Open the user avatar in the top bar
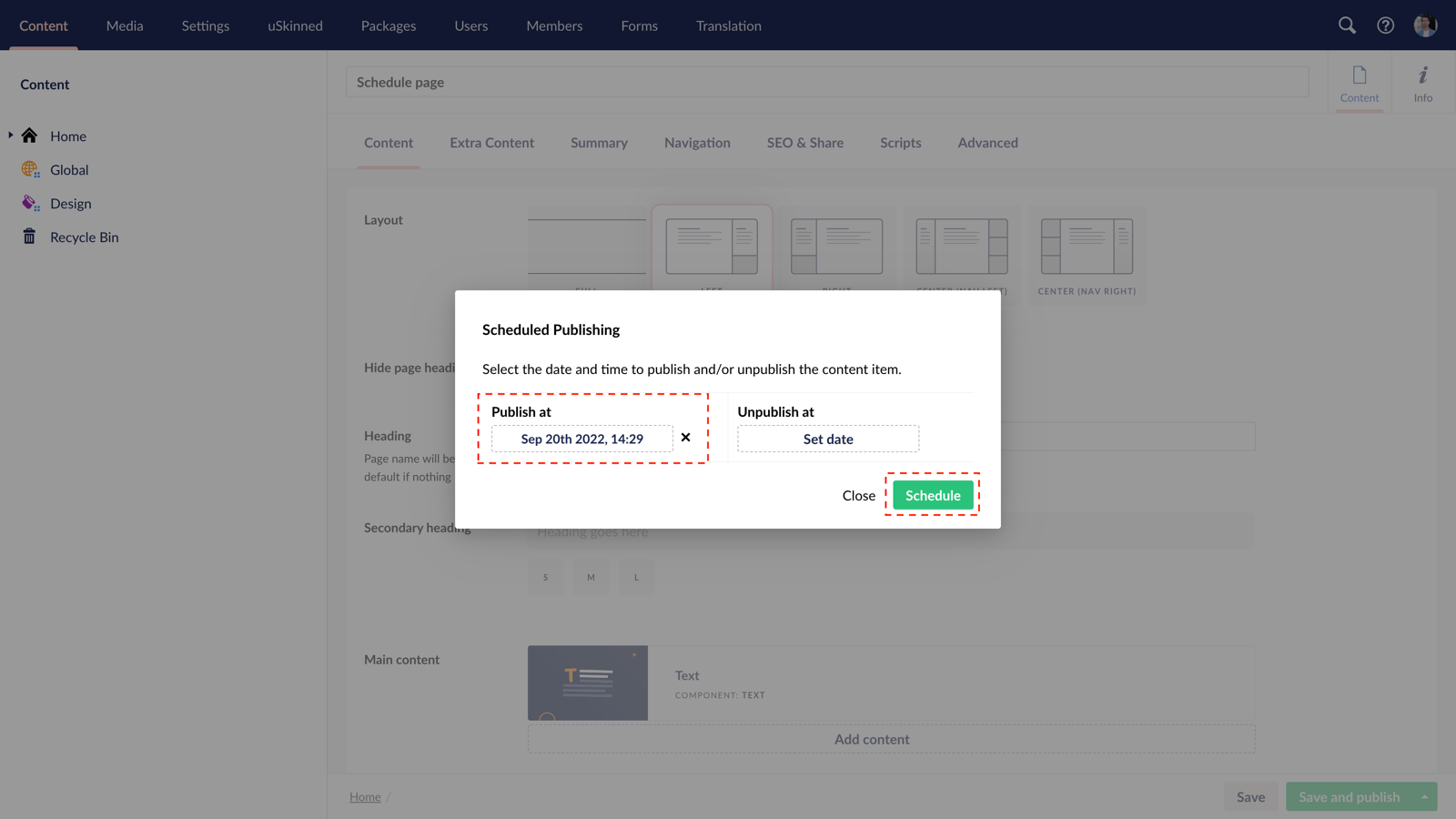The image size is (1456, 819). [1425, 25]
